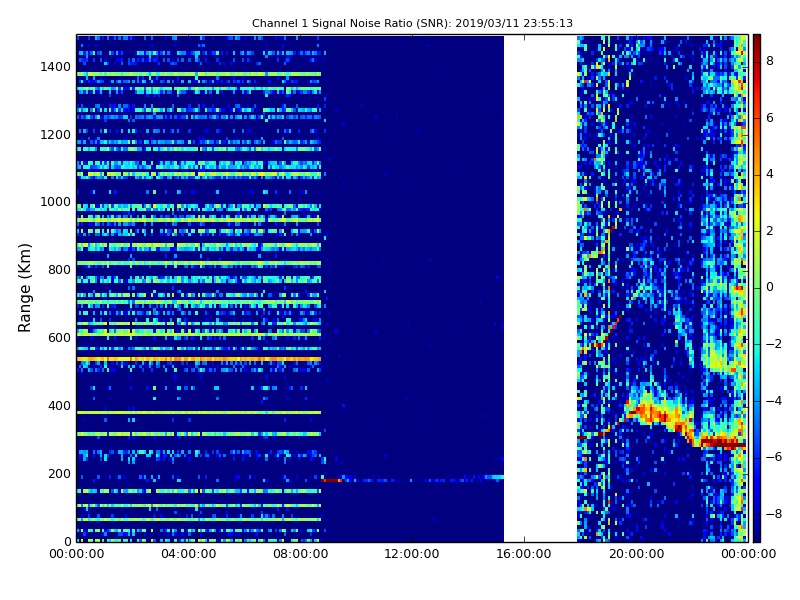800x600 pixels.
Task: Click the 04:00:00 time tick label
Action: 189,554
